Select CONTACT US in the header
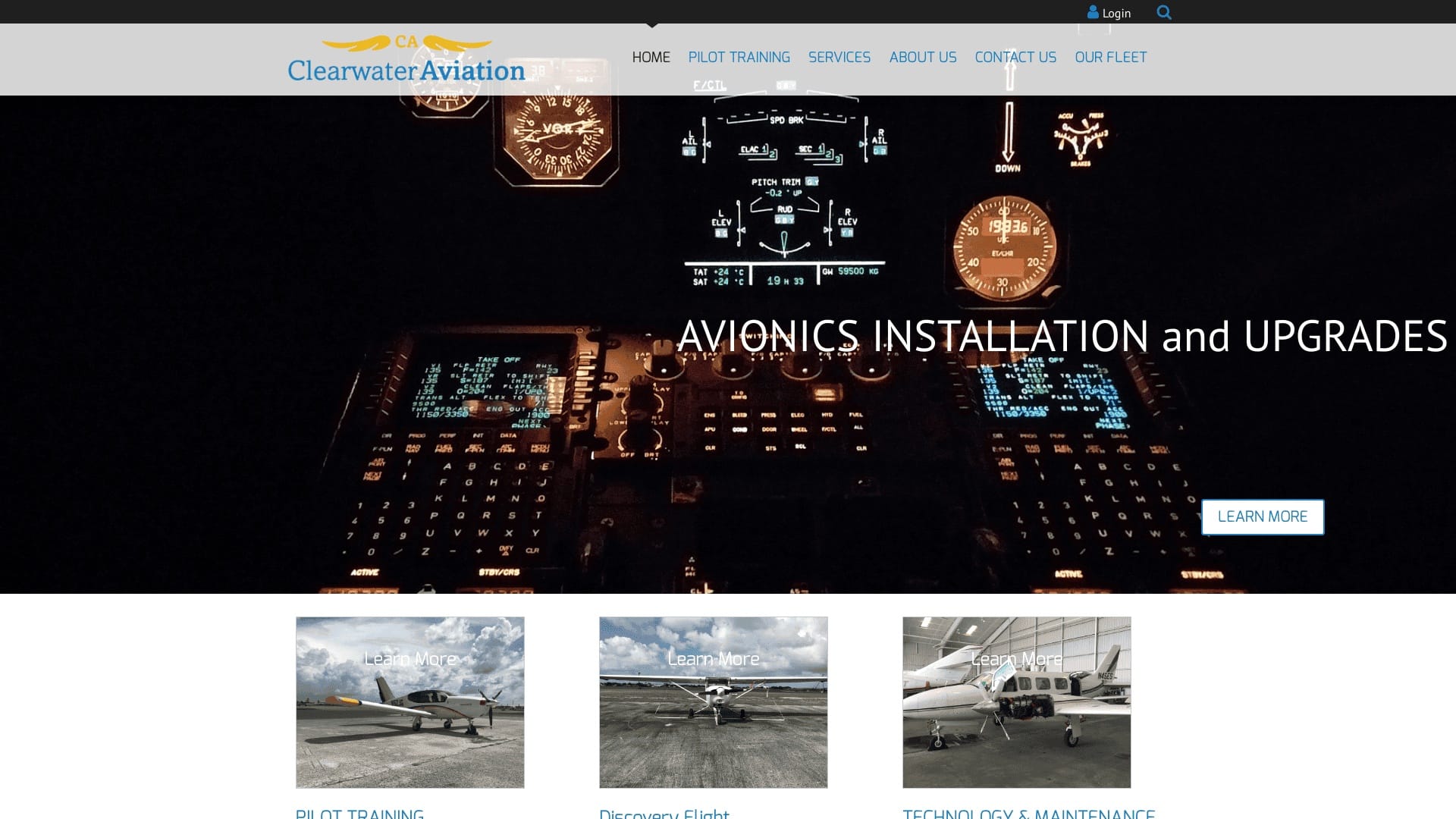The height and width of the screenshot is (819, 1456). (1015, 57)
